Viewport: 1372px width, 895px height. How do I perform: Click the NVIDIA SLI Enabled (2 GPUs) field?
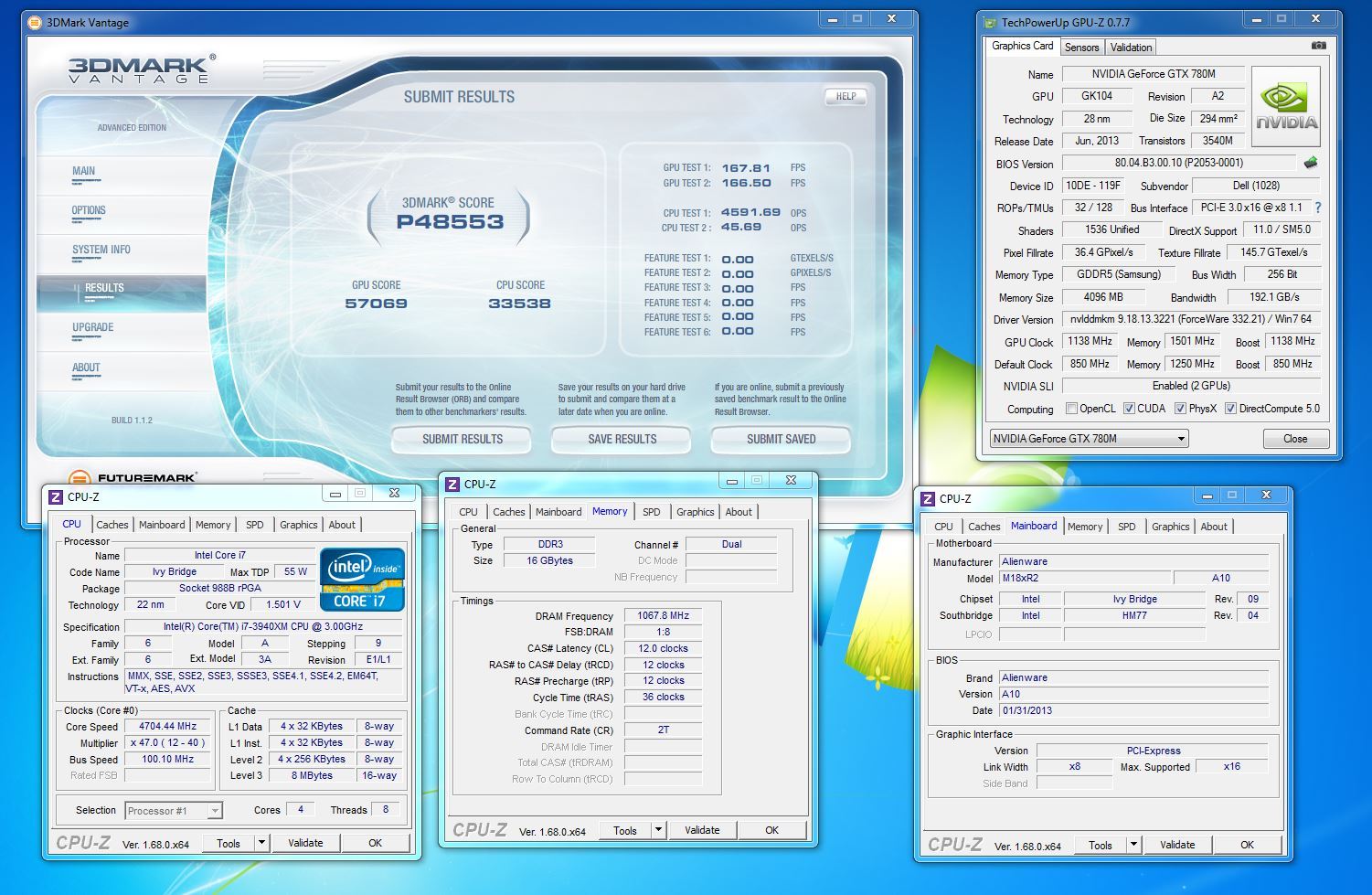click(1191, 386)
